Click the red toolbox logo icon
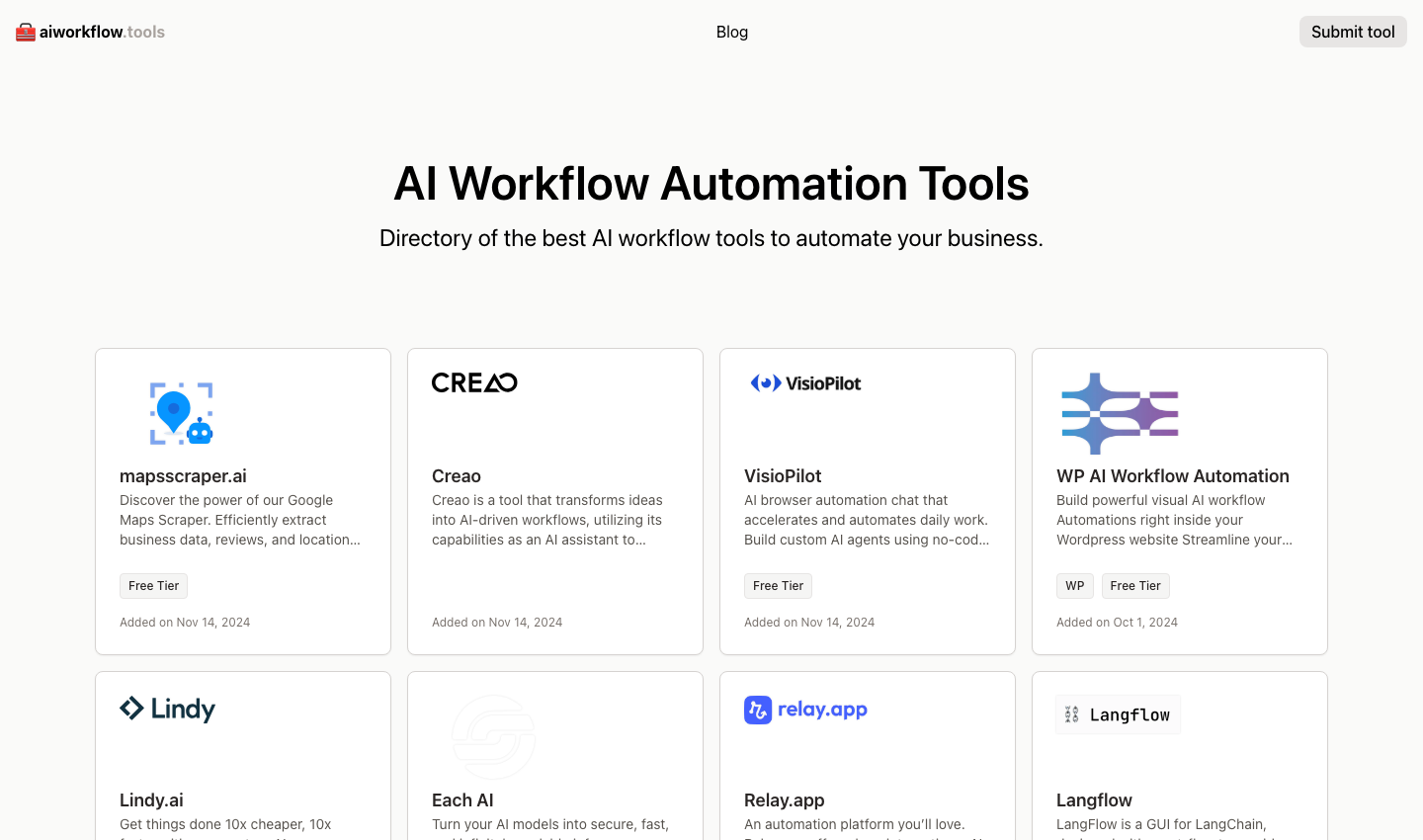The image size is (1423, 840). [x=26, y=32]
